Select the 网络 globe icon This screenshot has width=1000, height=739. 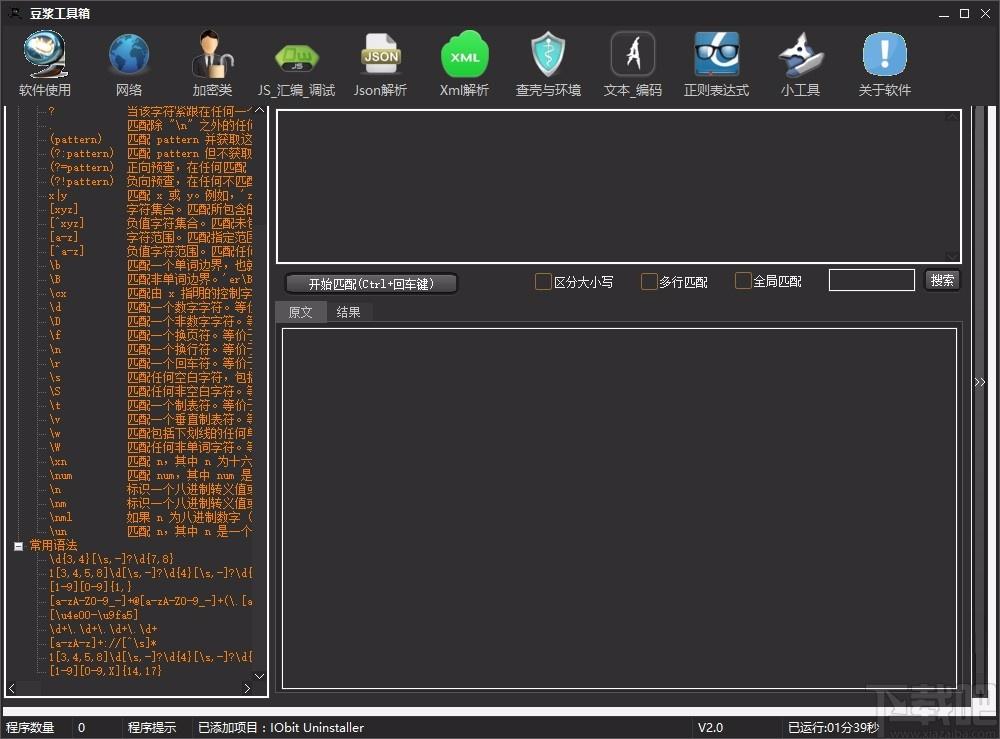129,64
